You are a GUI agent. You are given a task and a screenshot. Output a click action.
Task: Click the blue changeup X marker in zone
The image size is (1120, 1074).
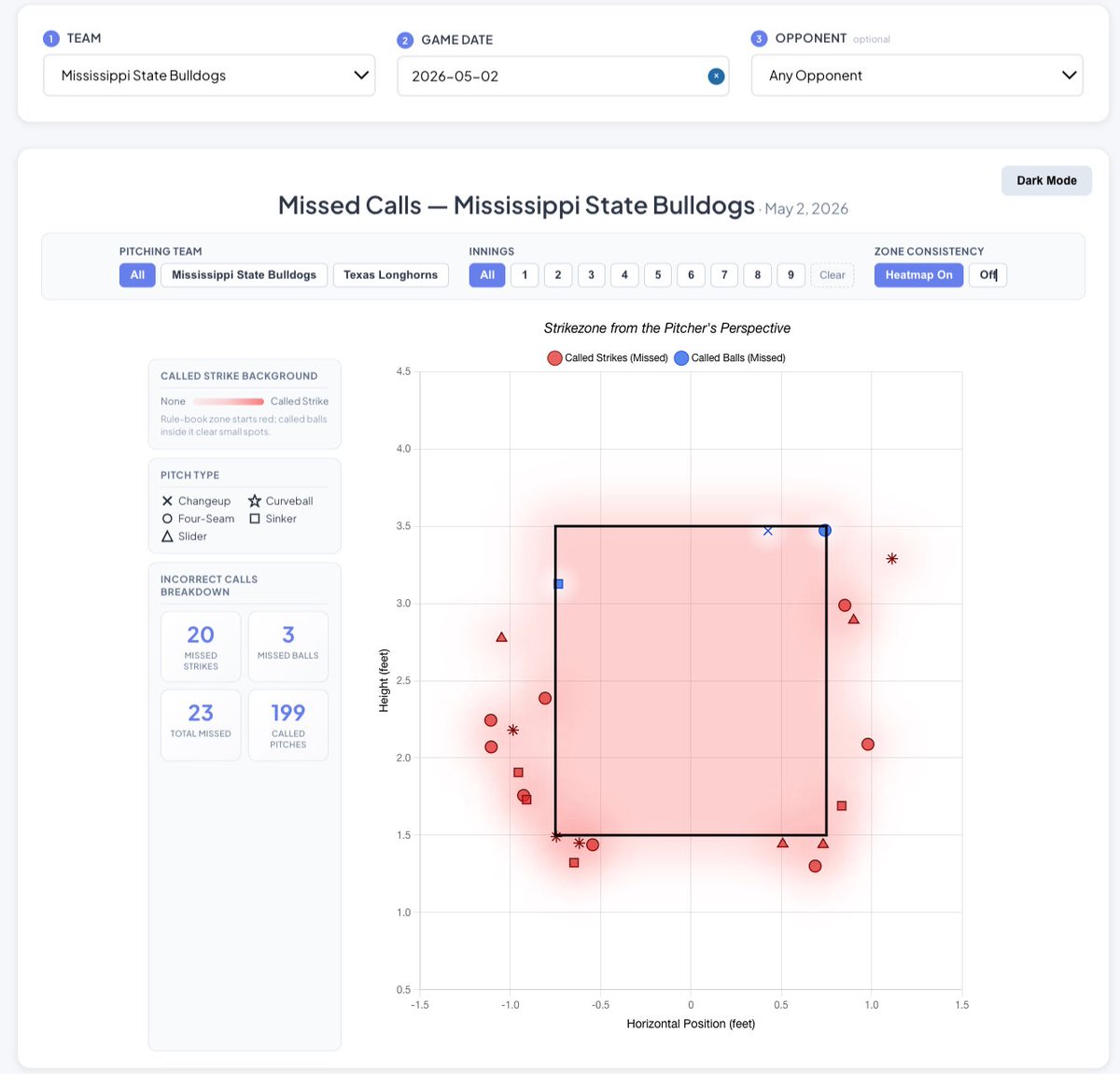click(x=768, y=531)
